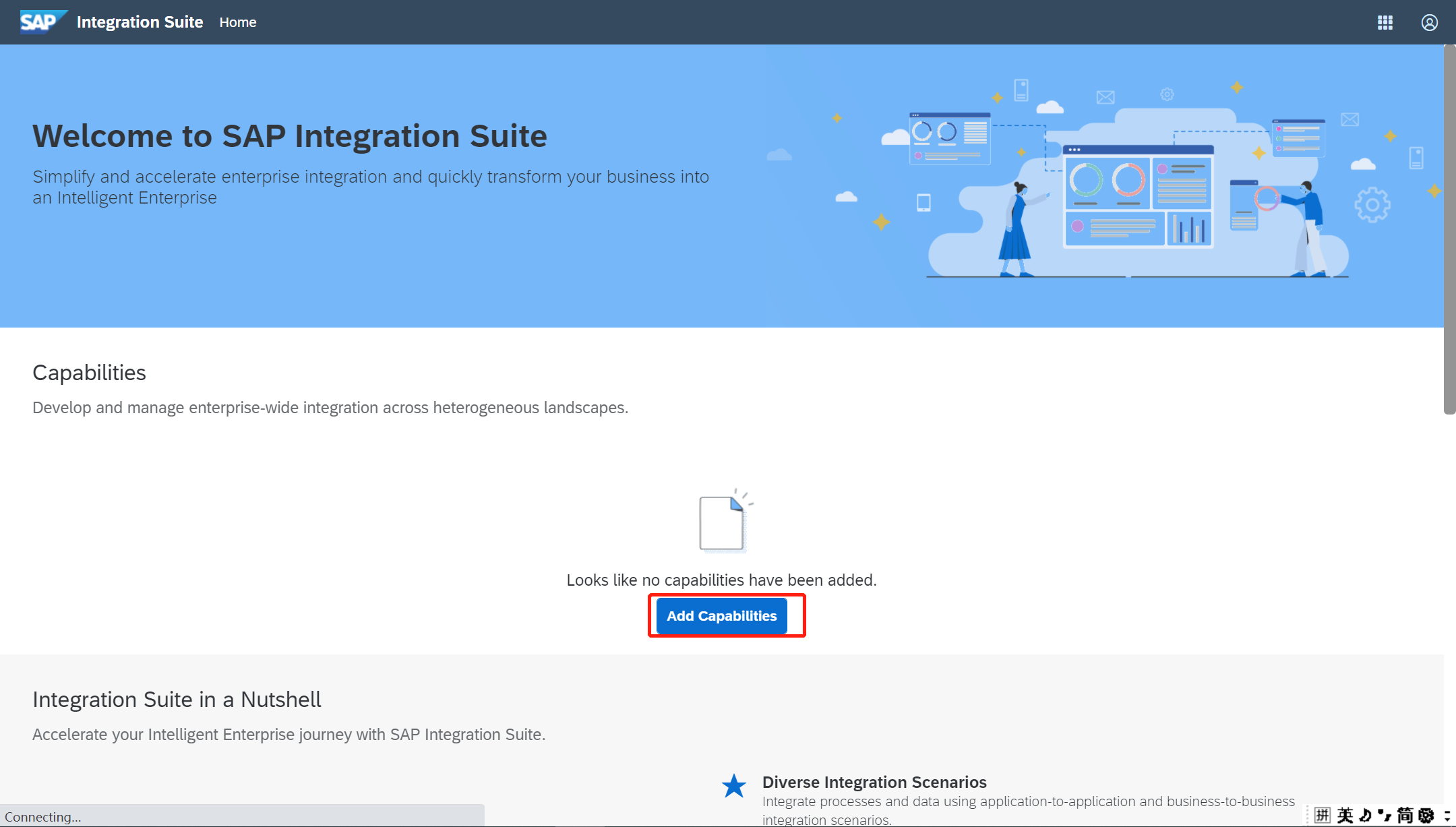The image size is (1456, 827).
Task: Click the "Accelerate your Intelligent Enterprise journey" text
Action: (x=289, y=735)
